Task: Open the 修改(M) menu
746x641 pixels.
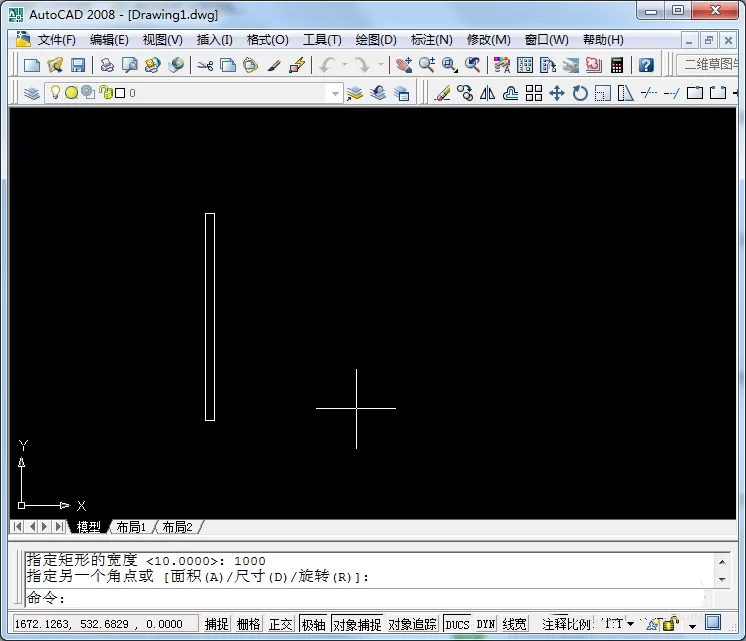Action: coord(488,40)
